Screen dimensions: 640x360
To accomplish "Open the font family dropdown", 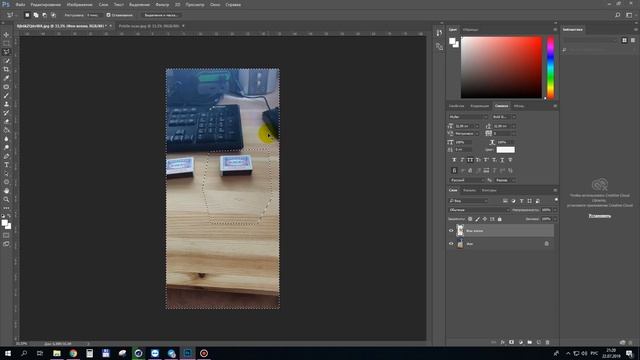I will pyautogui.click(x=468, y=117).
